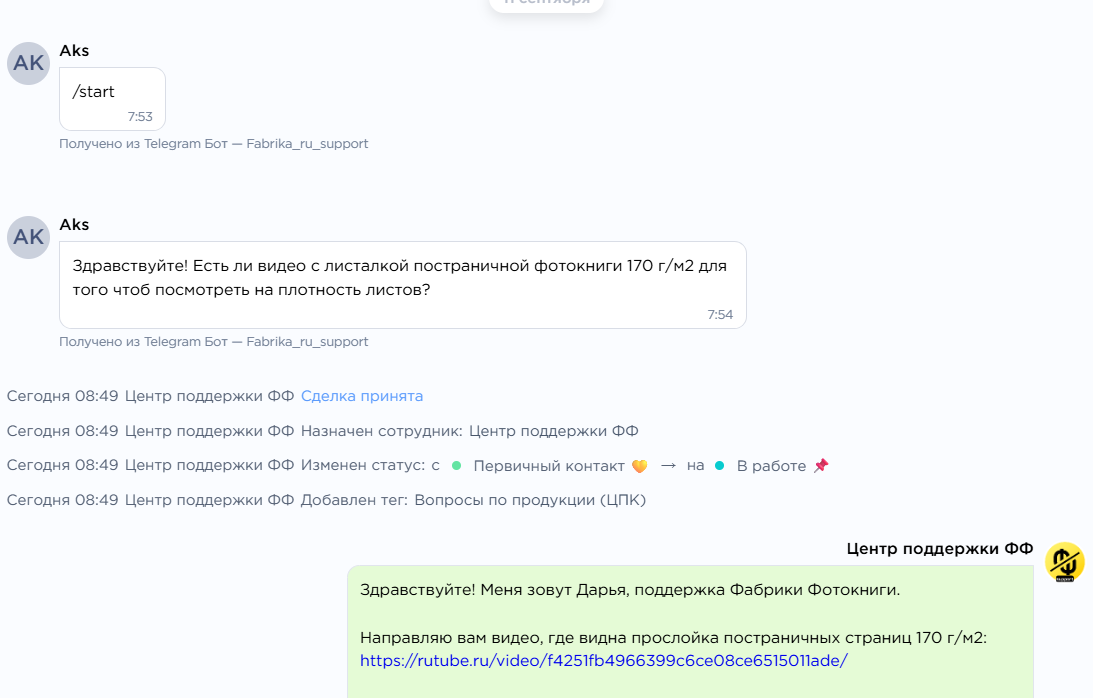Select the message asking about 170 г/м2 photobook video
Image resolution: width=1093 pixels, height=698 pixels.
(x=403, y=285)
